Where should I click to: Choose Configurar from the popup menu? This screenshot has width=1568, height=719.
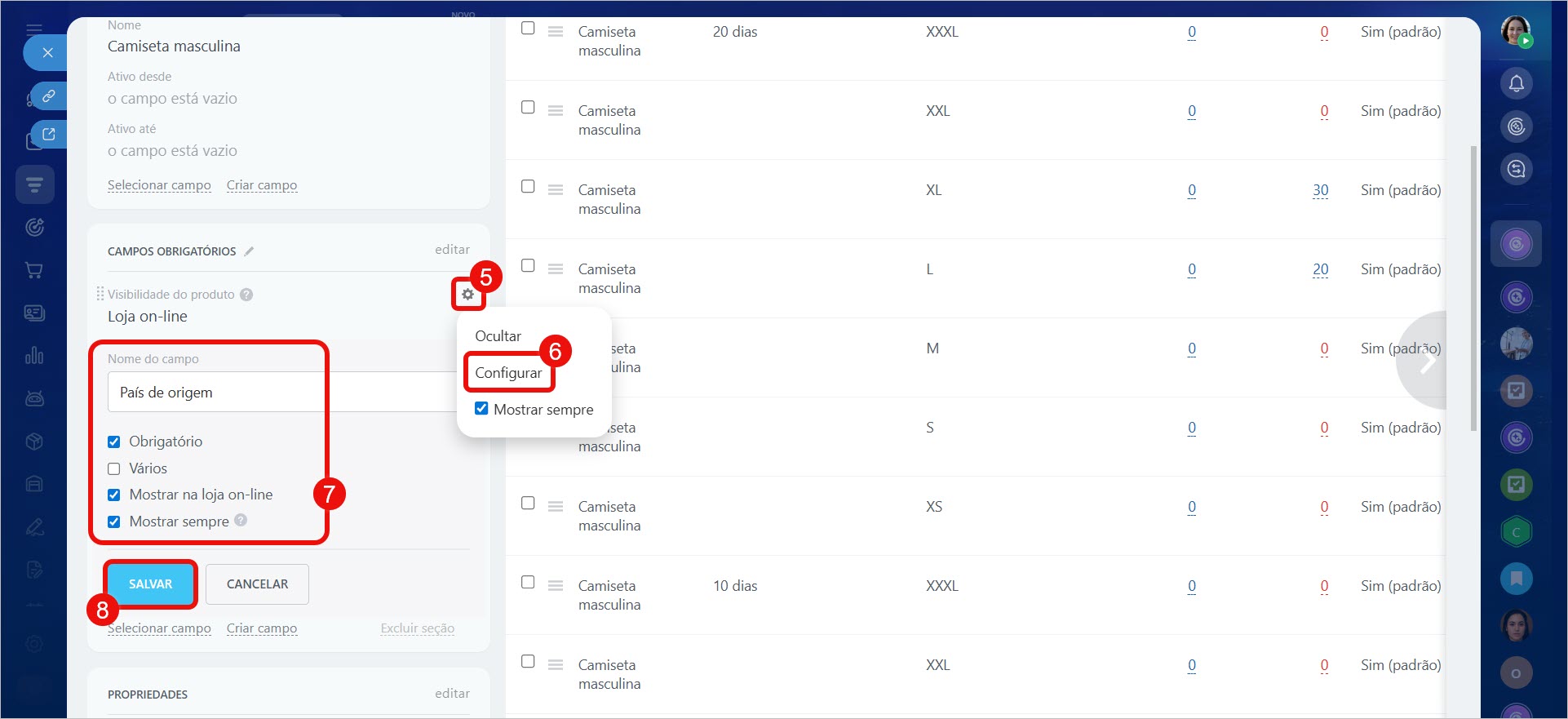click(508, 373)
